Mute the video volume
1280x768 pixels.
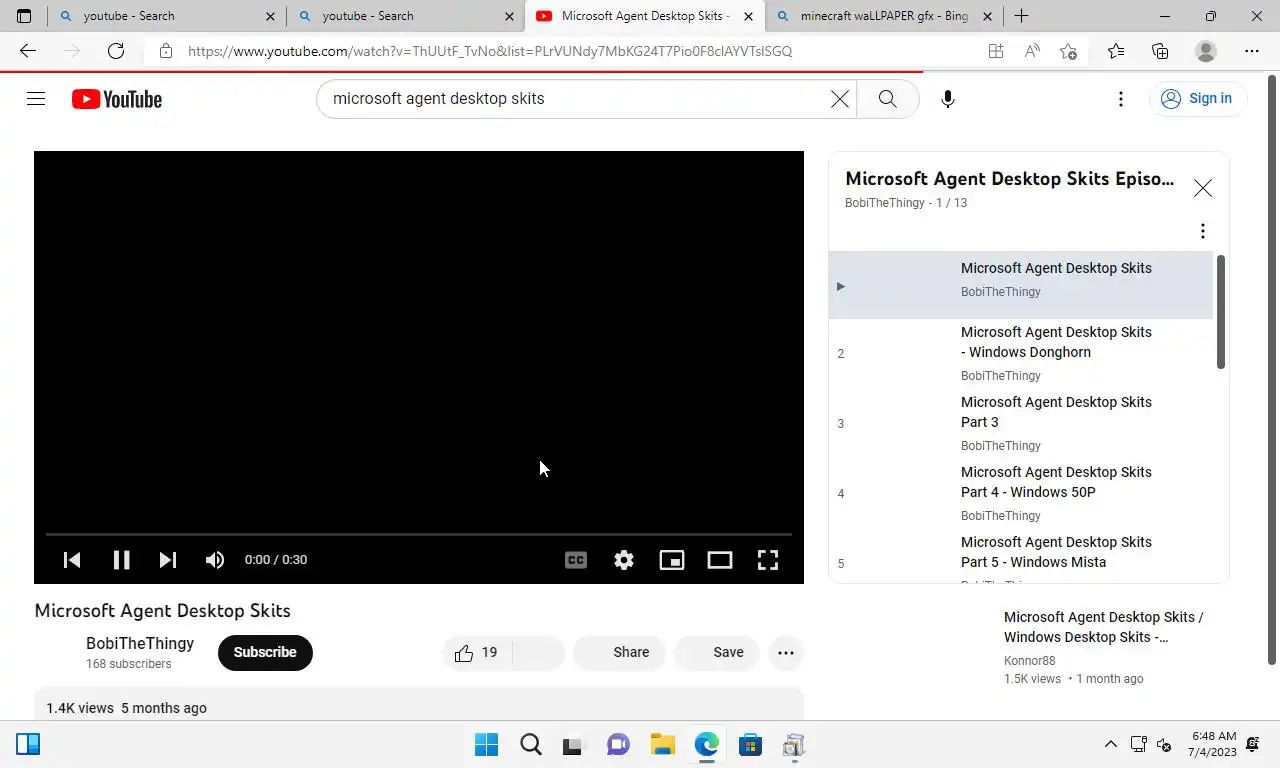(215, 560)
